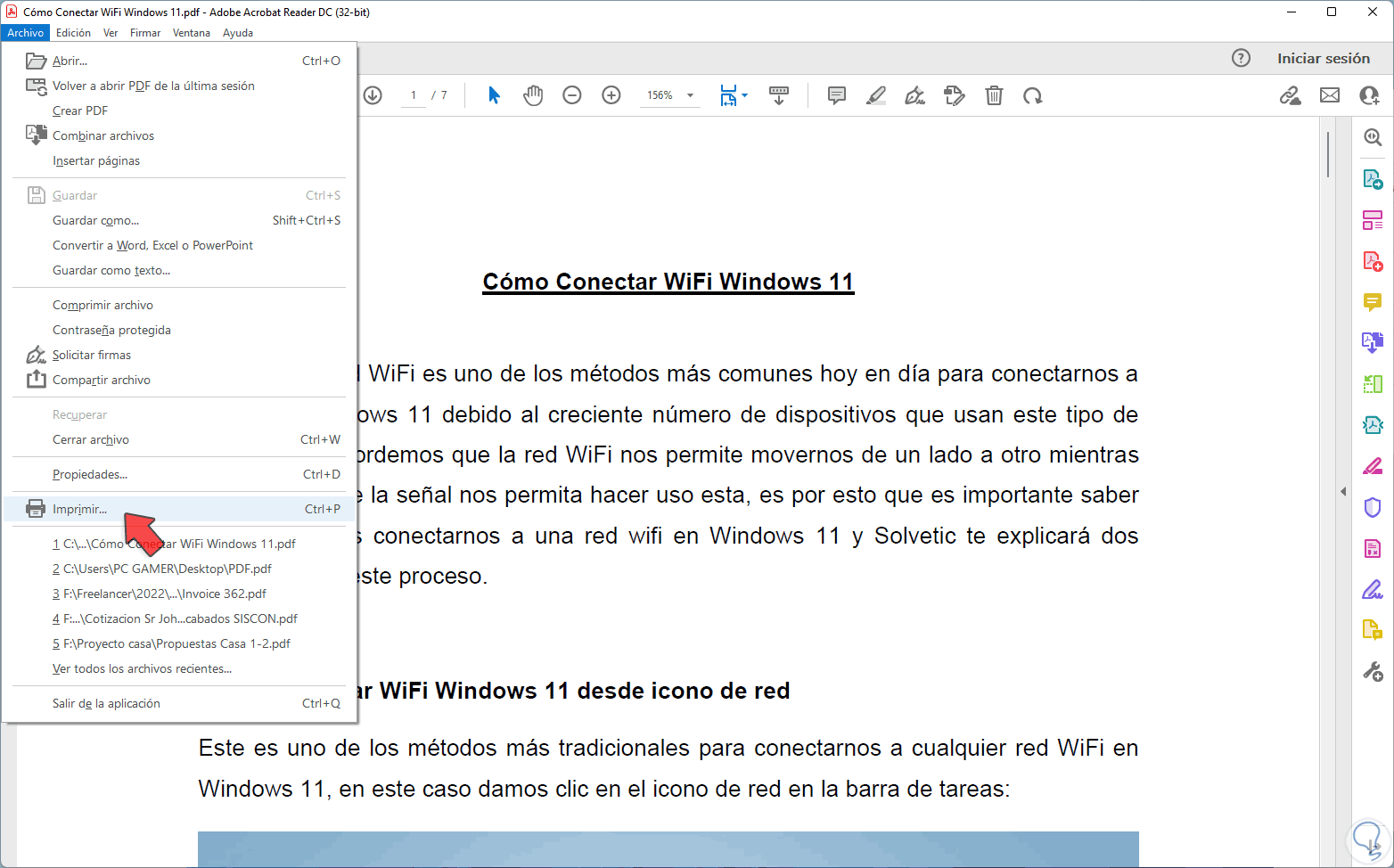Image resolution: width=1394 pixels, height=868 pixels.
Task: Open recent file Invoice 362.pdf
Action: point(179,594)
